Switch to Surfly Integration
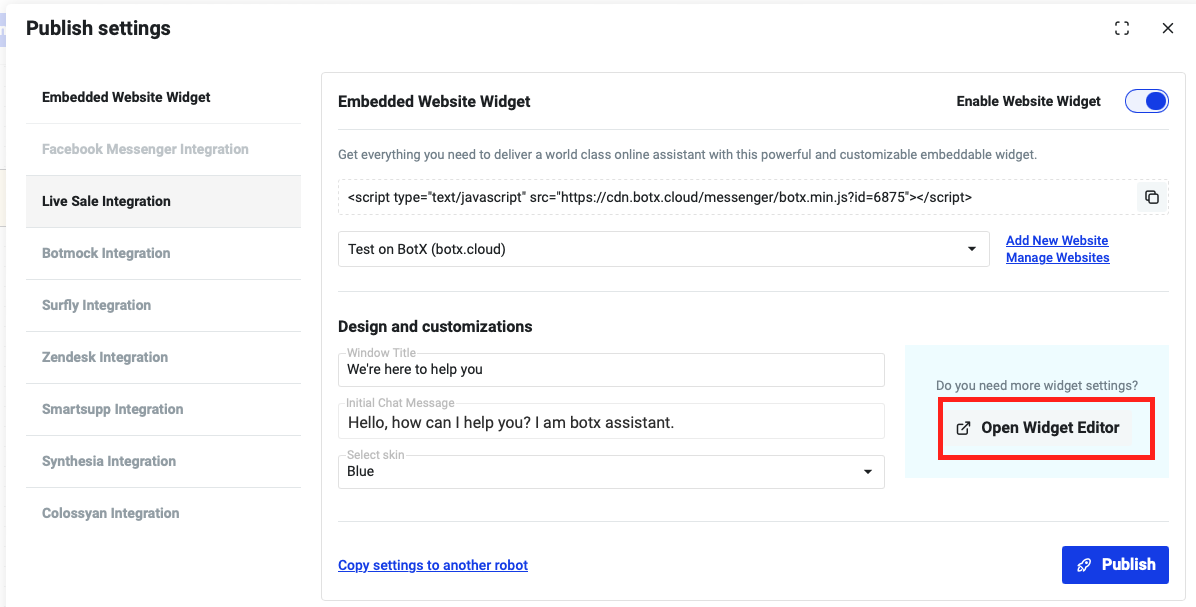 96,305
